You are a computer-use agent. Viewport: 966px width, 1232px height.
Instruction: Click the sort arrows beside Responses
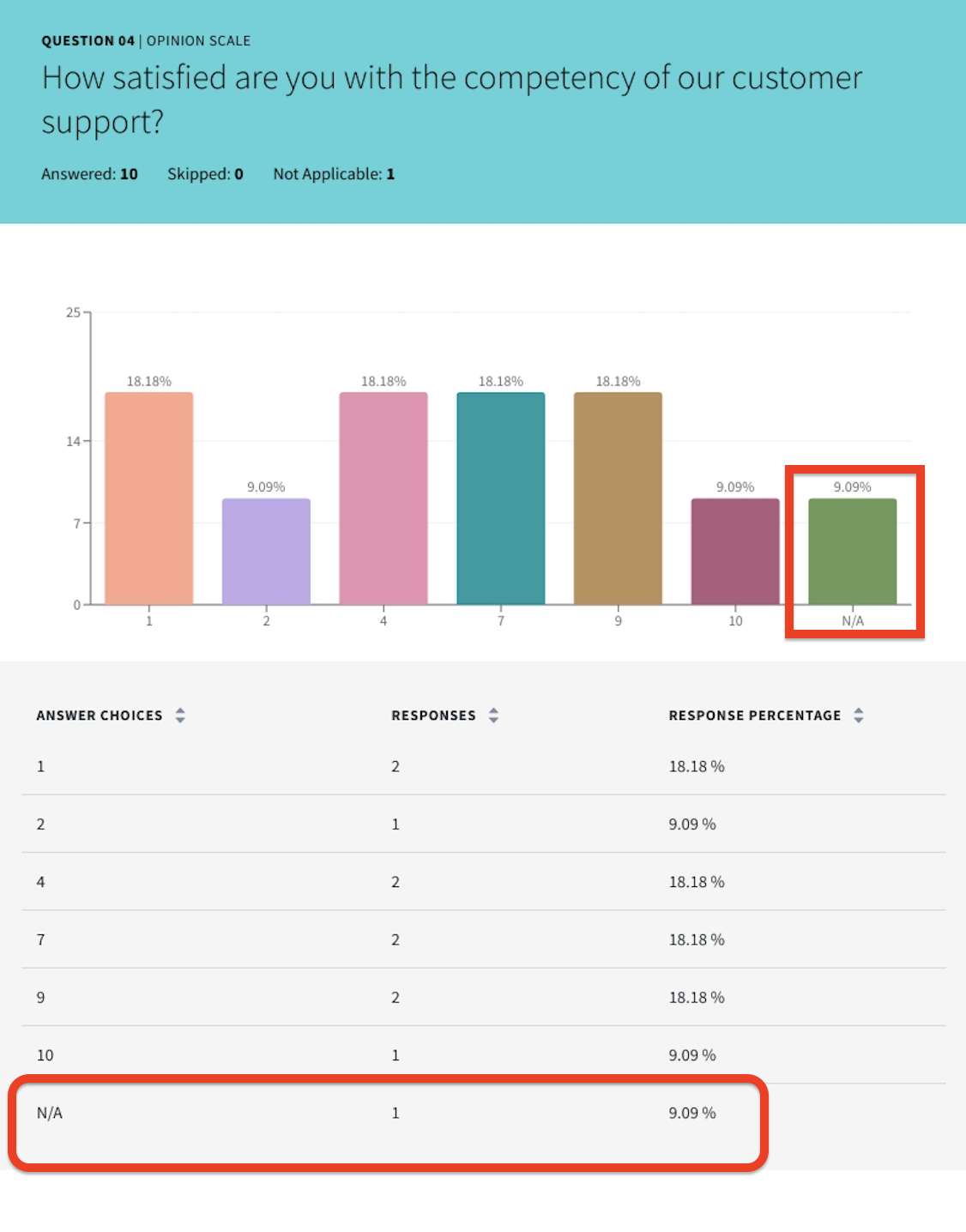pyautogui.click(x=493, y=716)
